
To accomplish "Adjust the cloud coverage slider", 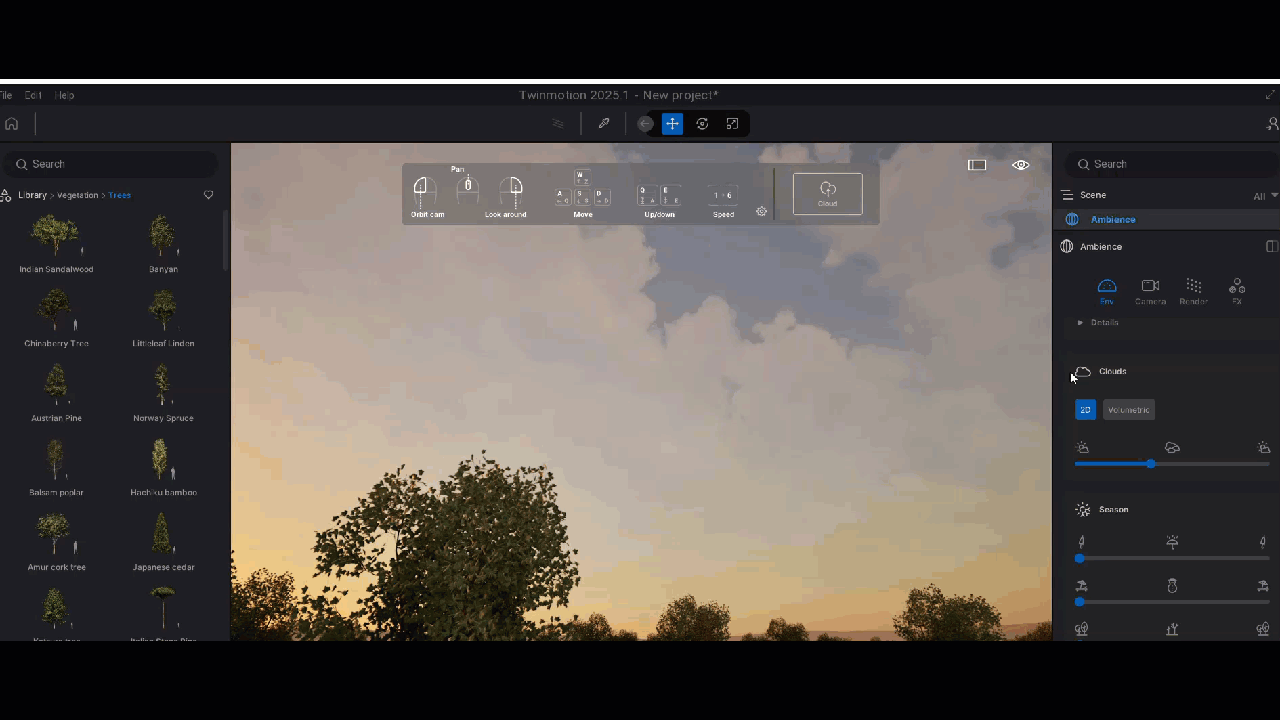I will click(1171, 464).
